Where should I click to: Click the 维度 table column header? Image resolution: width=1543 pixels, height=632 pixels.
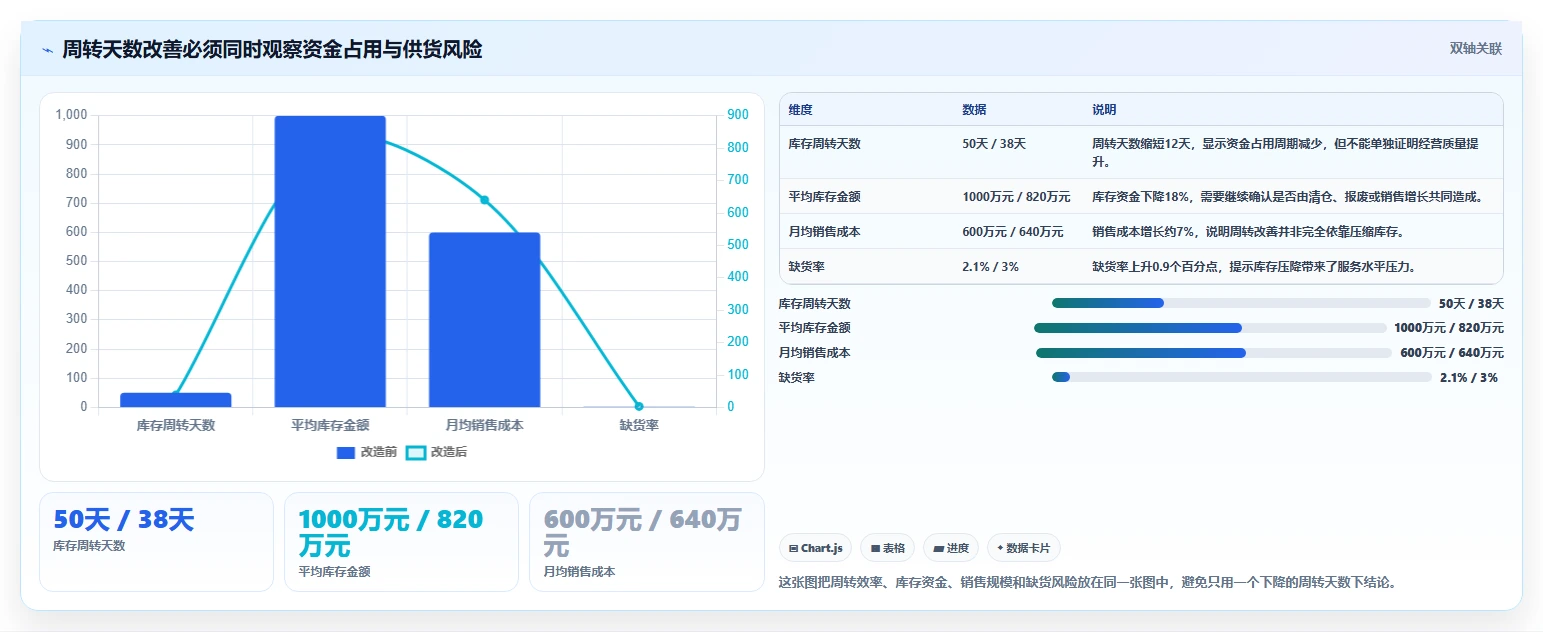801,110
